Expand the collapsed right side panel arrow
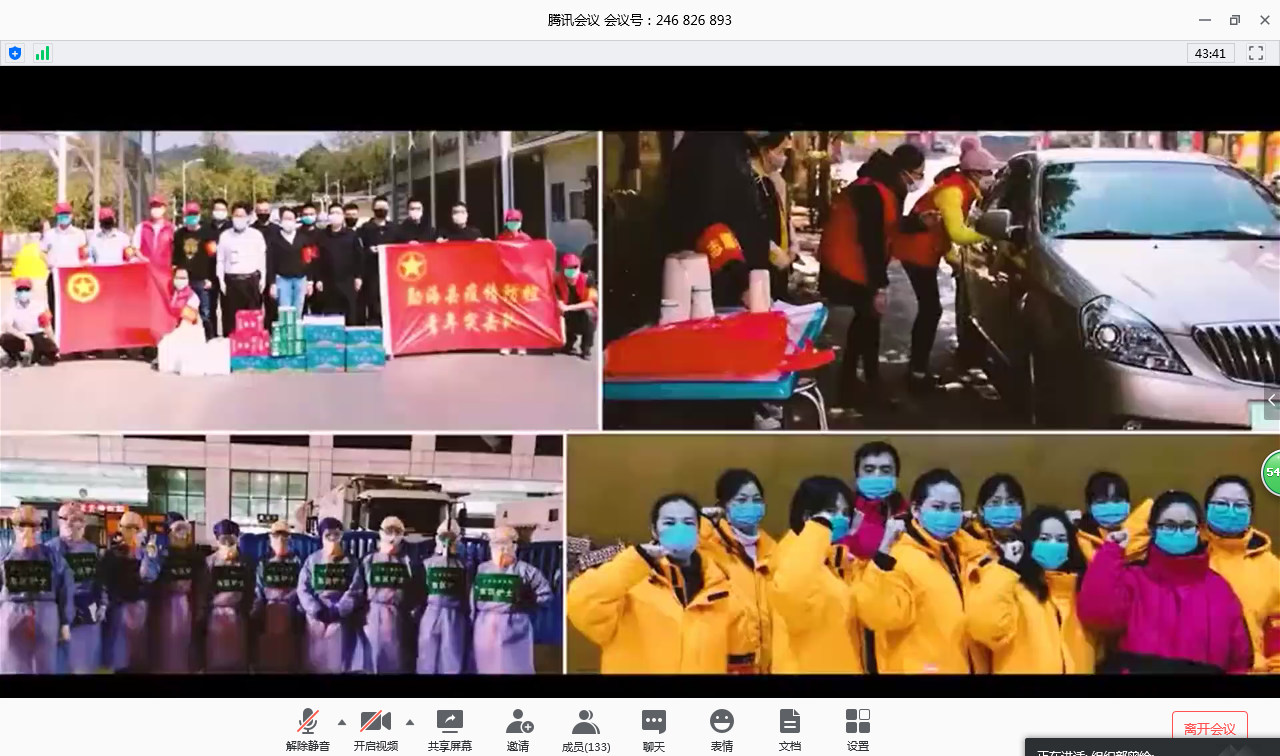This screenshot has height=756, width=1280. point(1271,400)
